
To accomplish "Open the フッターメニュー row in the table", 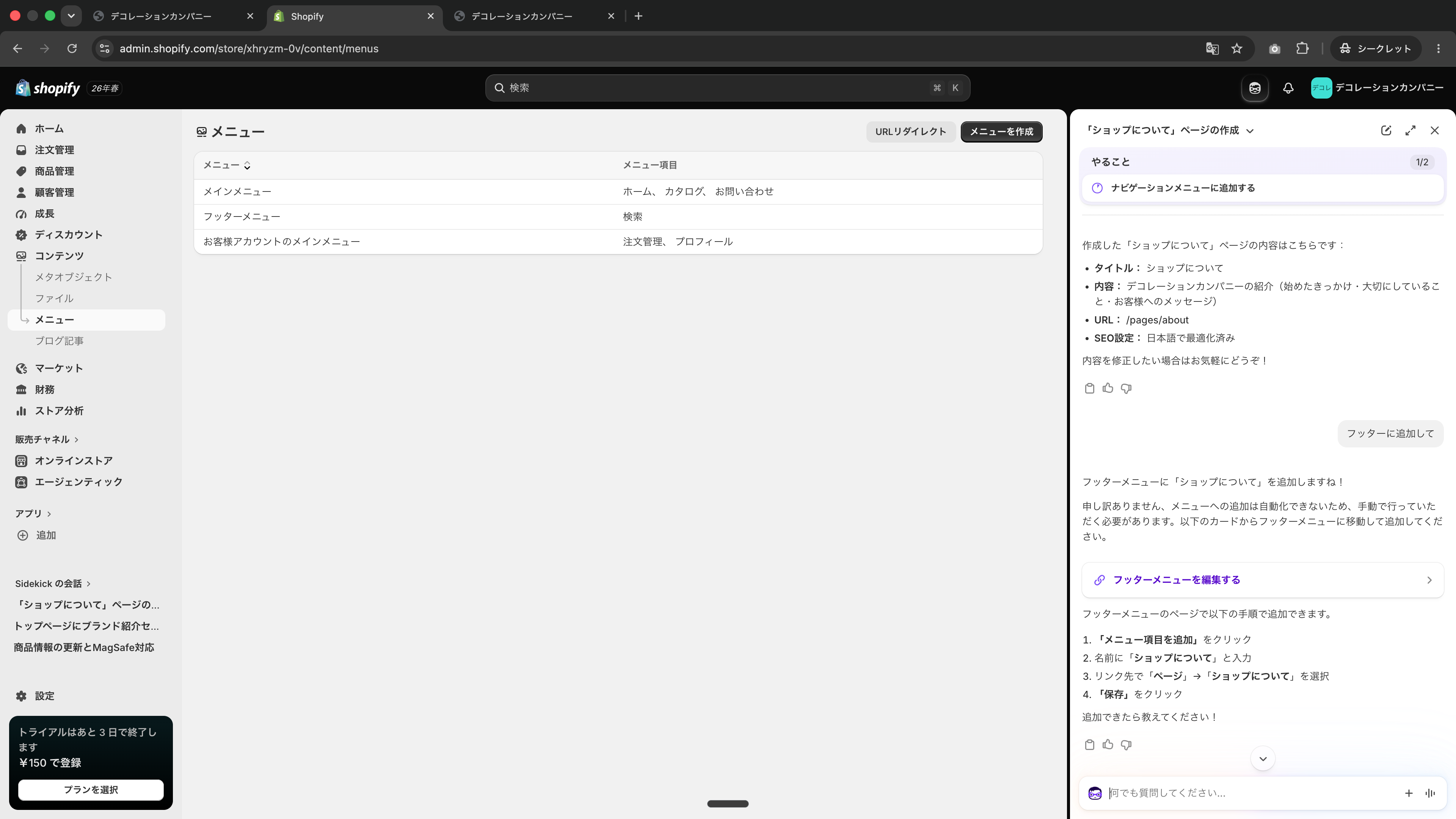I will coord(618,217).
